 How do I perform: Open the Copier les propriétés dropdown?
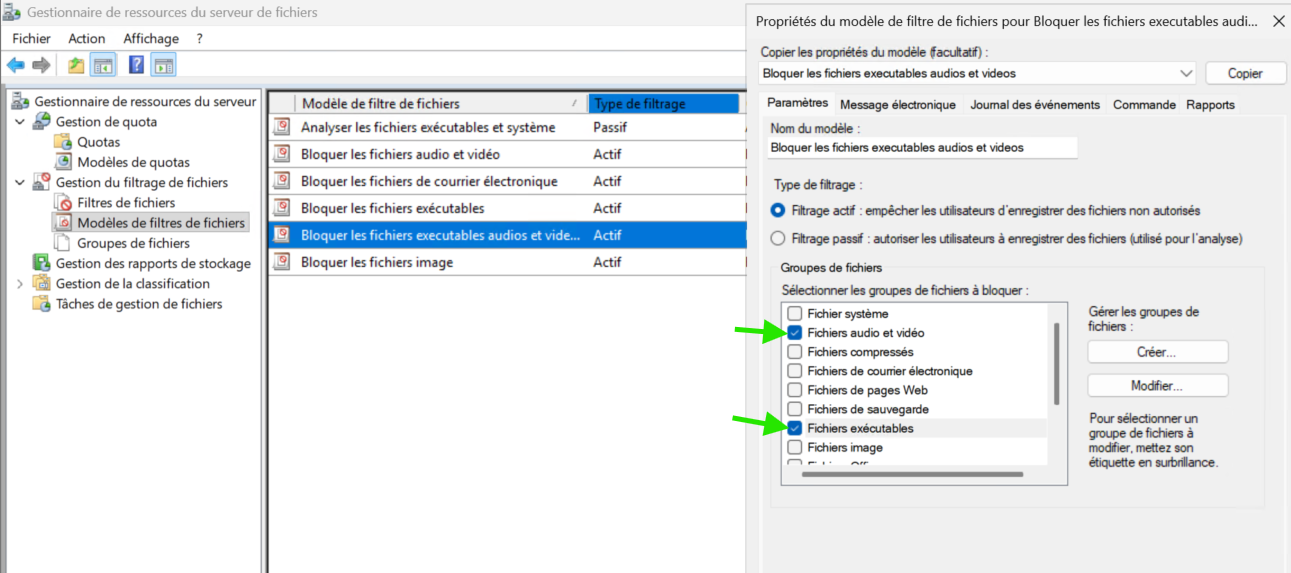coord(1186,74)
